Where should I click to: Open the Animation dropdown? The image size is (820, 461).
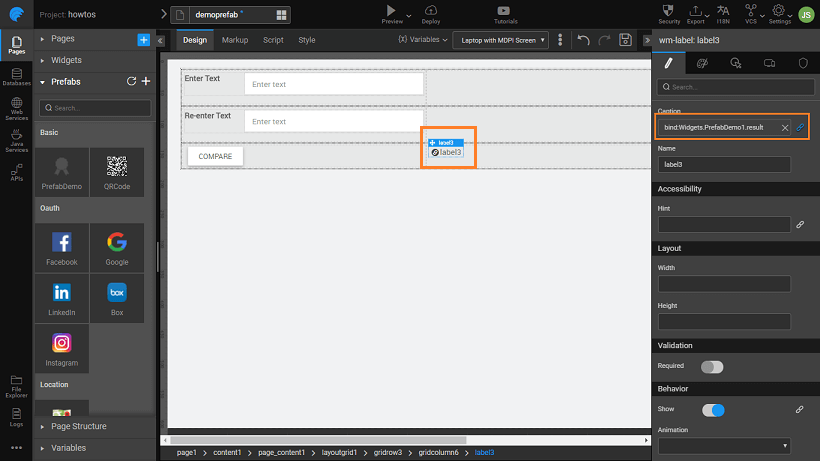(724, 445)
